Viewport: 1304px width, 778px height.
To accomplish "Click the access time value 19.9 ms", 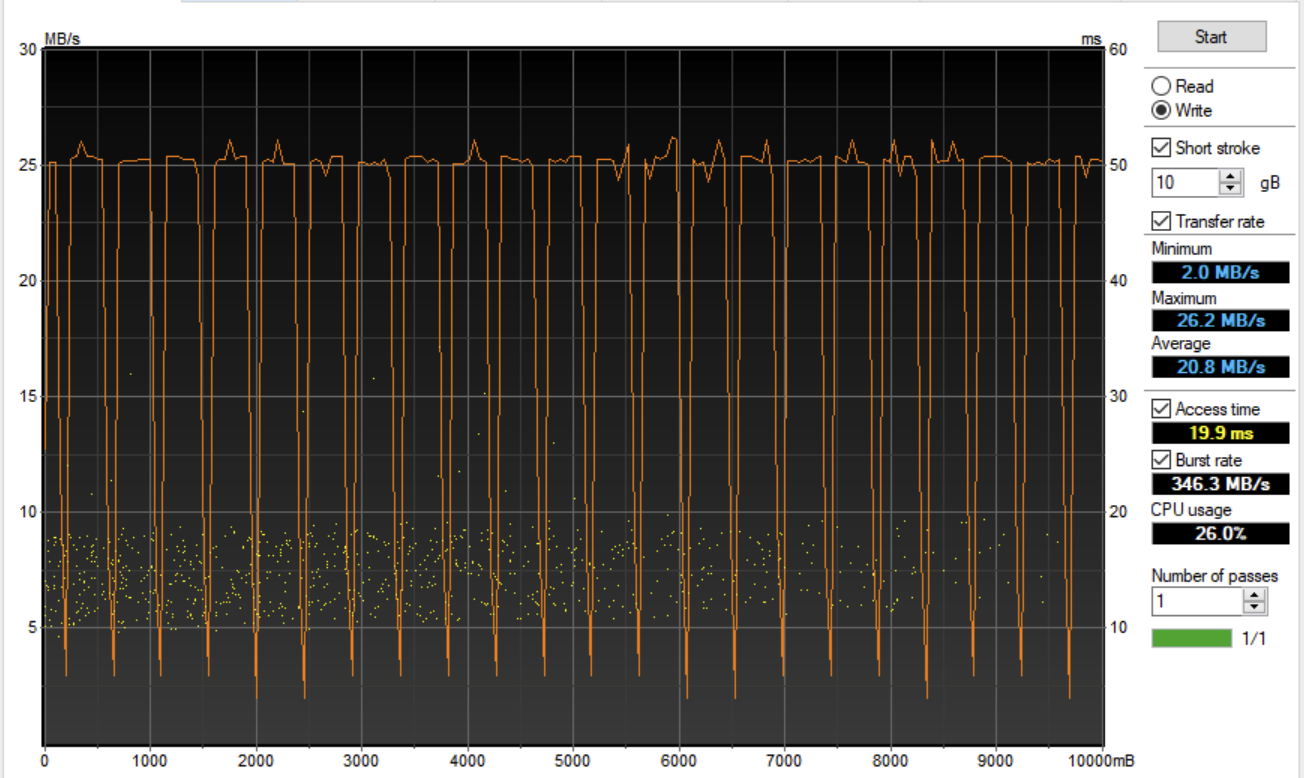I will [x=1220, y=433].
